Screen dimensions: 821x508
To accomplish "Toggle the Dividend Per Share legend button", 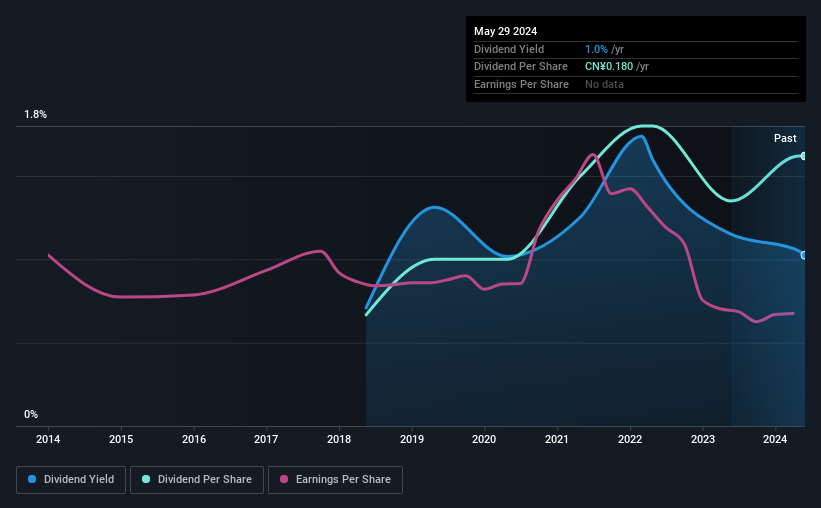I will (197, 480).
